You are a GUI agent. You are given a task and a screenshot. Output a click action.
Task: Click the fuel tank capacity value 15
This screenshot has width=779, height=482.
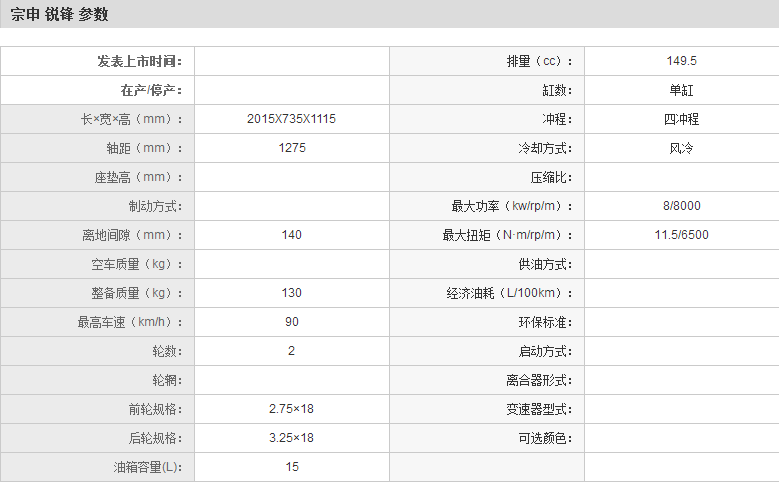point(291,467)
